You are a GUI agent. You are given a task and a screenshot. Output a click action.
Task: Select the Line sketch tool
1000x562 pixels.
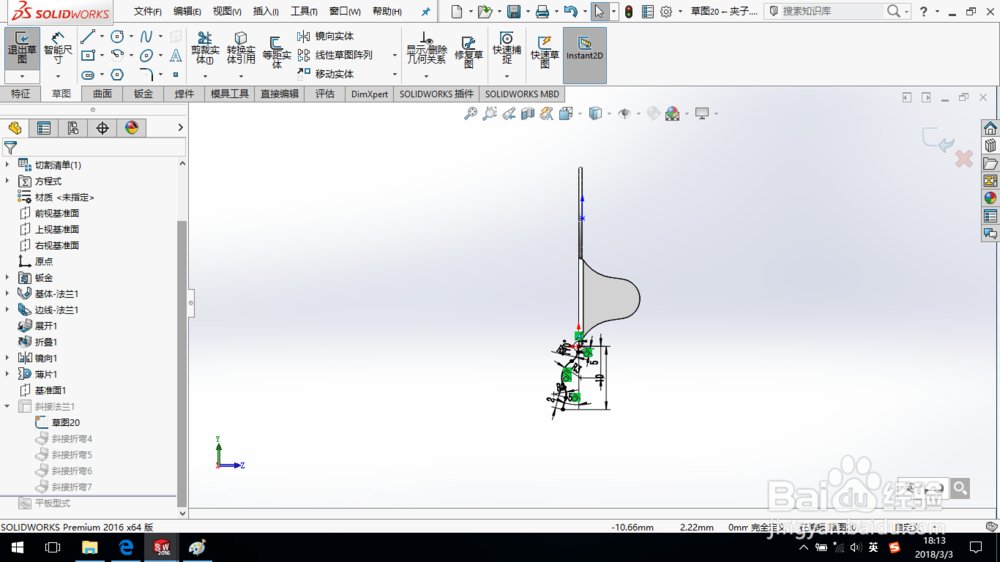pyautogui.click(x=88, y=37)
